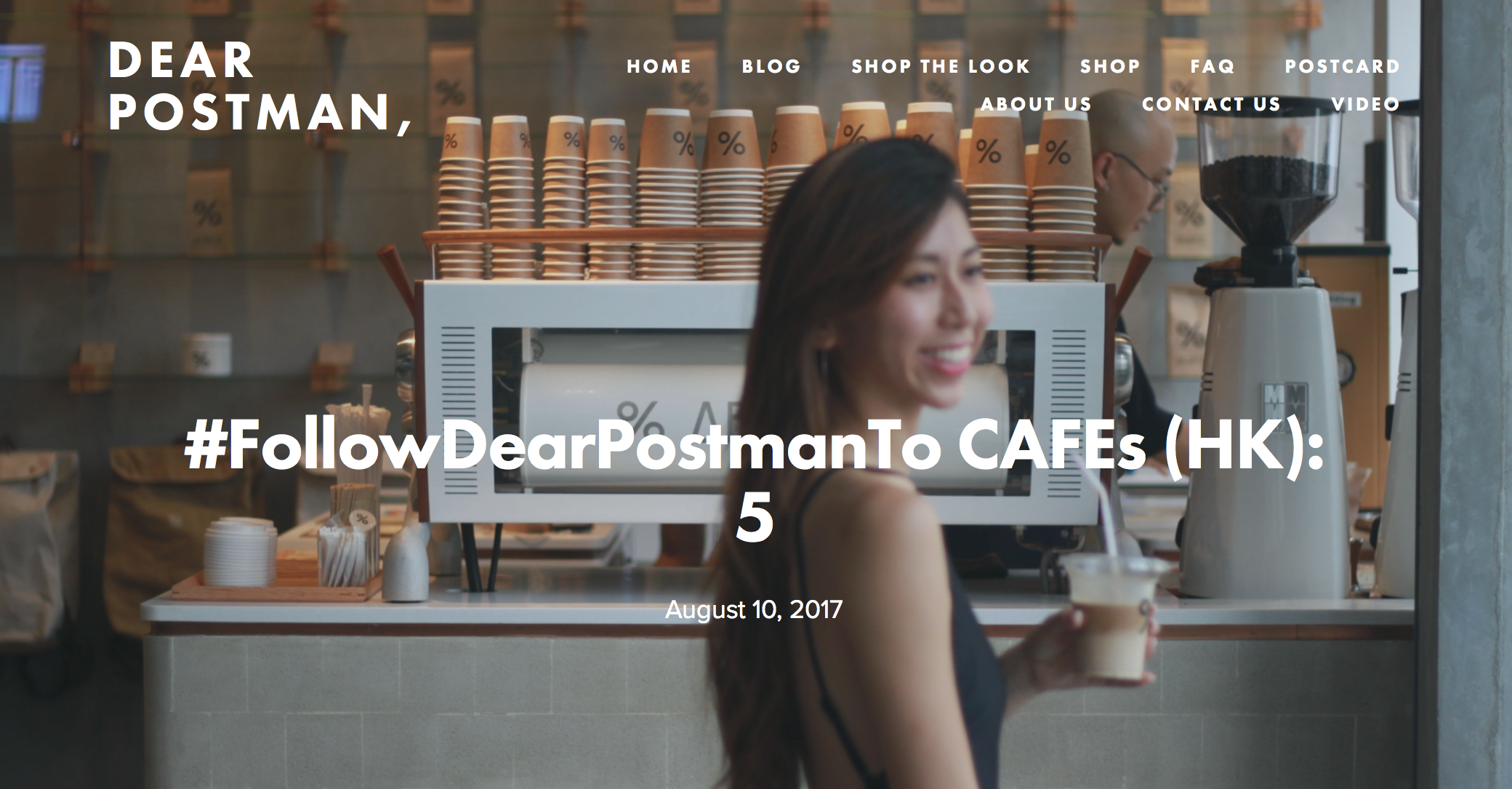Screen dimensions: 1512x789
Task: Click the DEAR POSTMAN, site logo
Action: 260,86
